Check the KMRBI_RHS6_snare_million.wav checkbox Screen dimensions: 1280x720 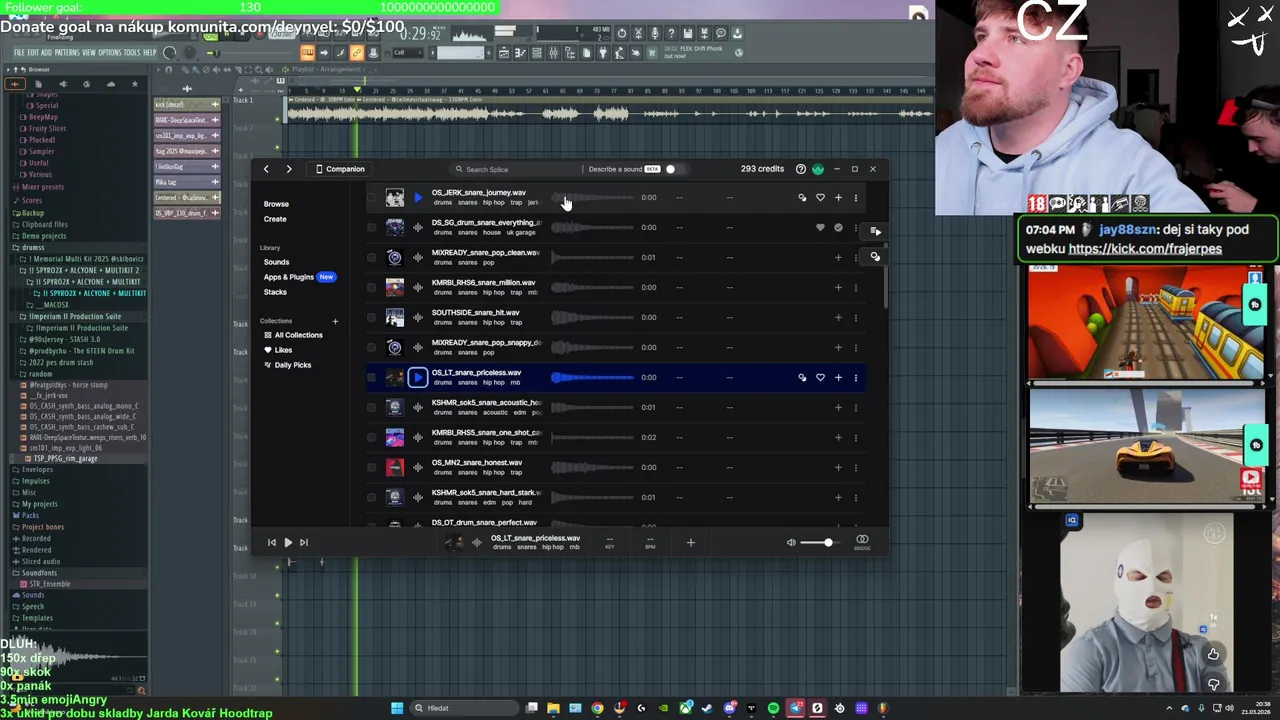tap(371, 287)
